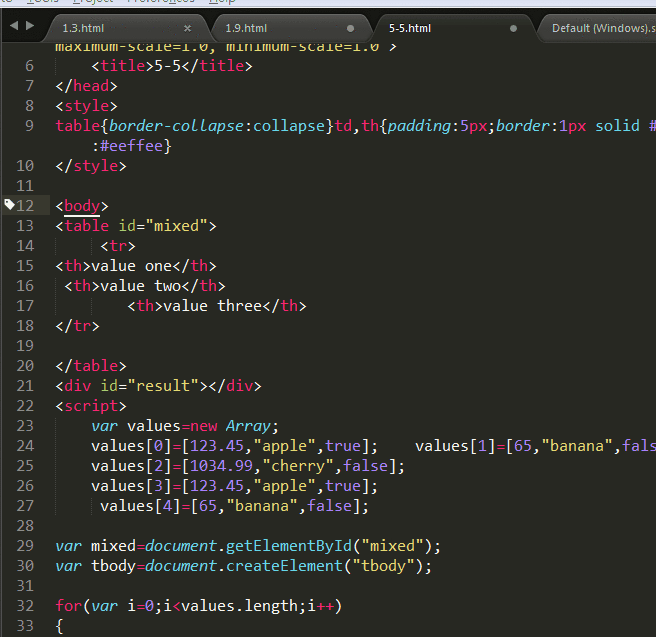Viewport: 656px width, 637px height.
Task: Click unsaved dot on 5-5.html tab
Action: click(x=514, y=28)
